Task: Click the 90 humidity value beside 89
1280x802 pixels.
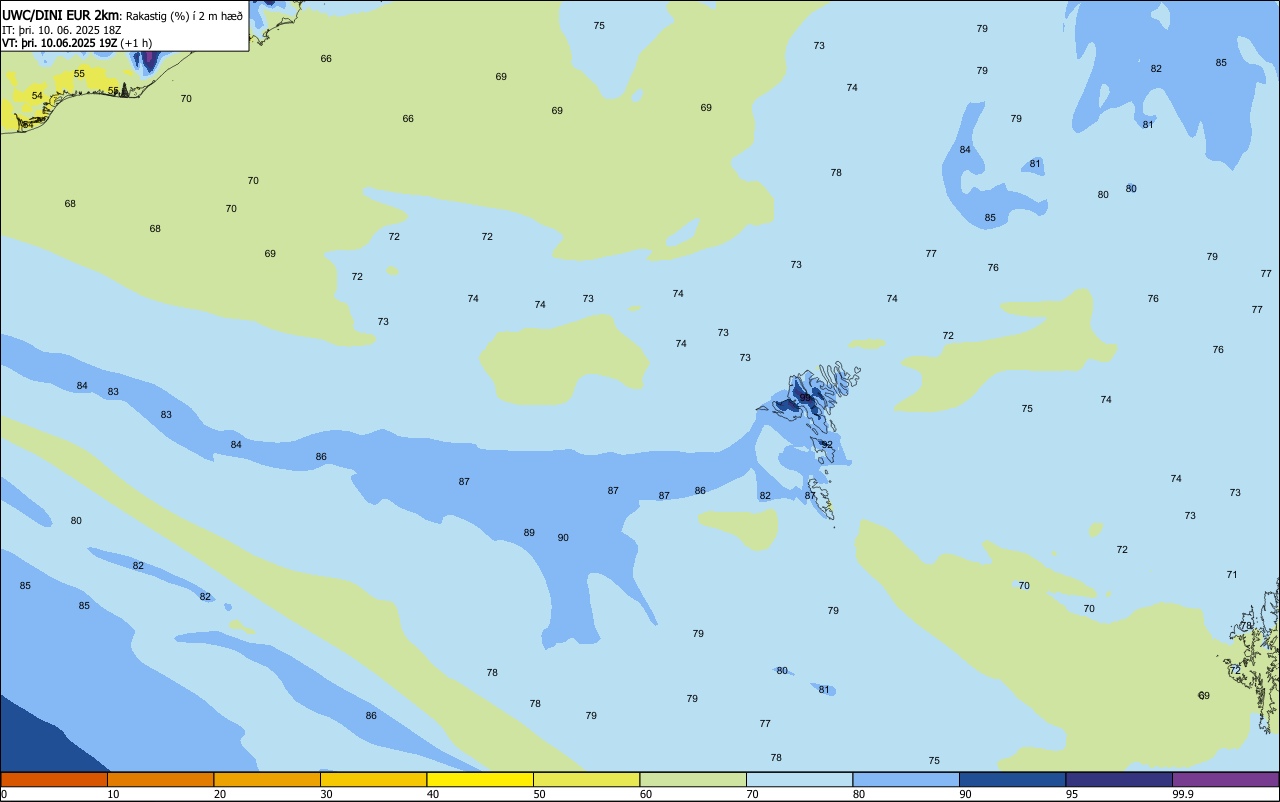Action: click(x=563, y=538)
